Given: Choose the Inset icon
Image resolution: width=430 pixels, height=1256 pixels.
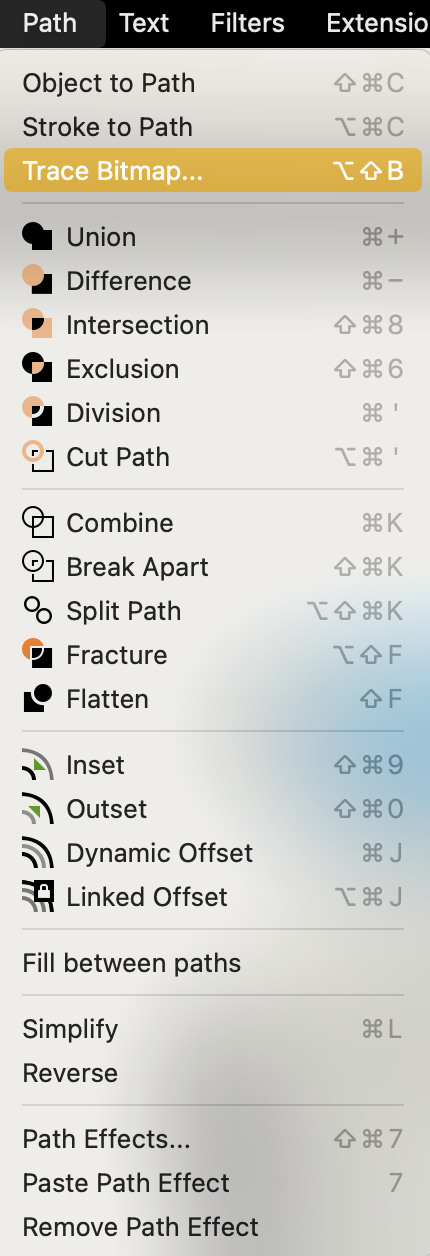Looking at the screenshot, I should click(x=37, y=765).
